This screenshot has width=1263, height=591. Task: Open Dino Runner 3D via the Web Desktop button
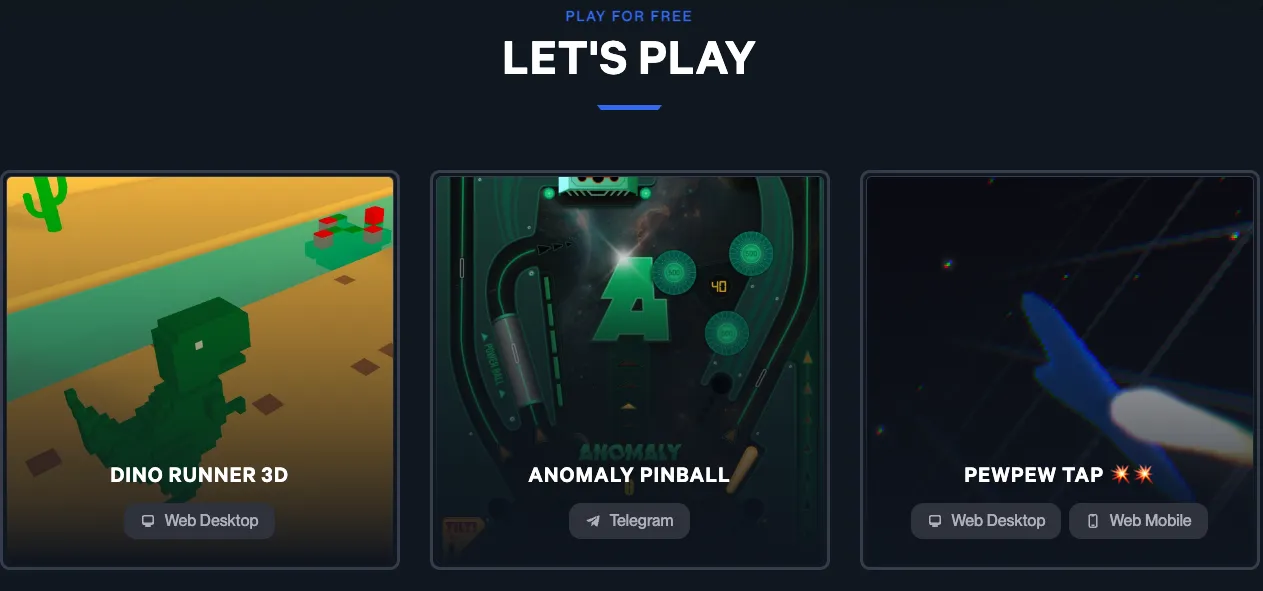pyautogui.click(x=200, y=521)
